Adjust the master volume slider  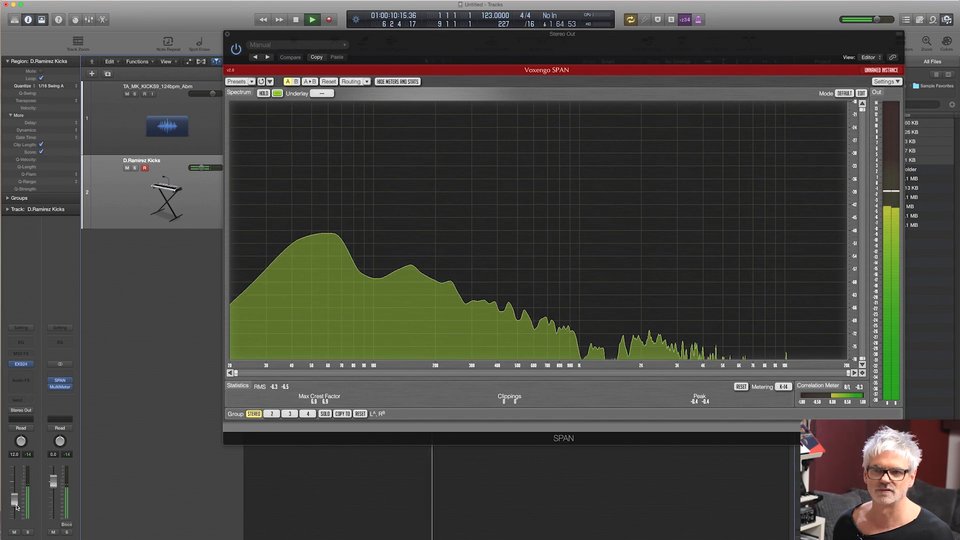pos(869,20)
